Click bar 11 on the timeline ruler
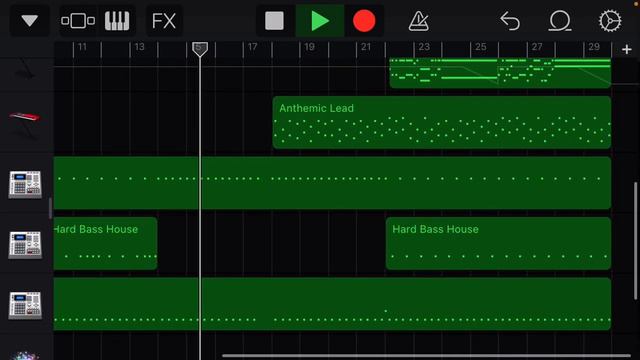This screenshot has width=640, height=360. (x=82, y=47)
